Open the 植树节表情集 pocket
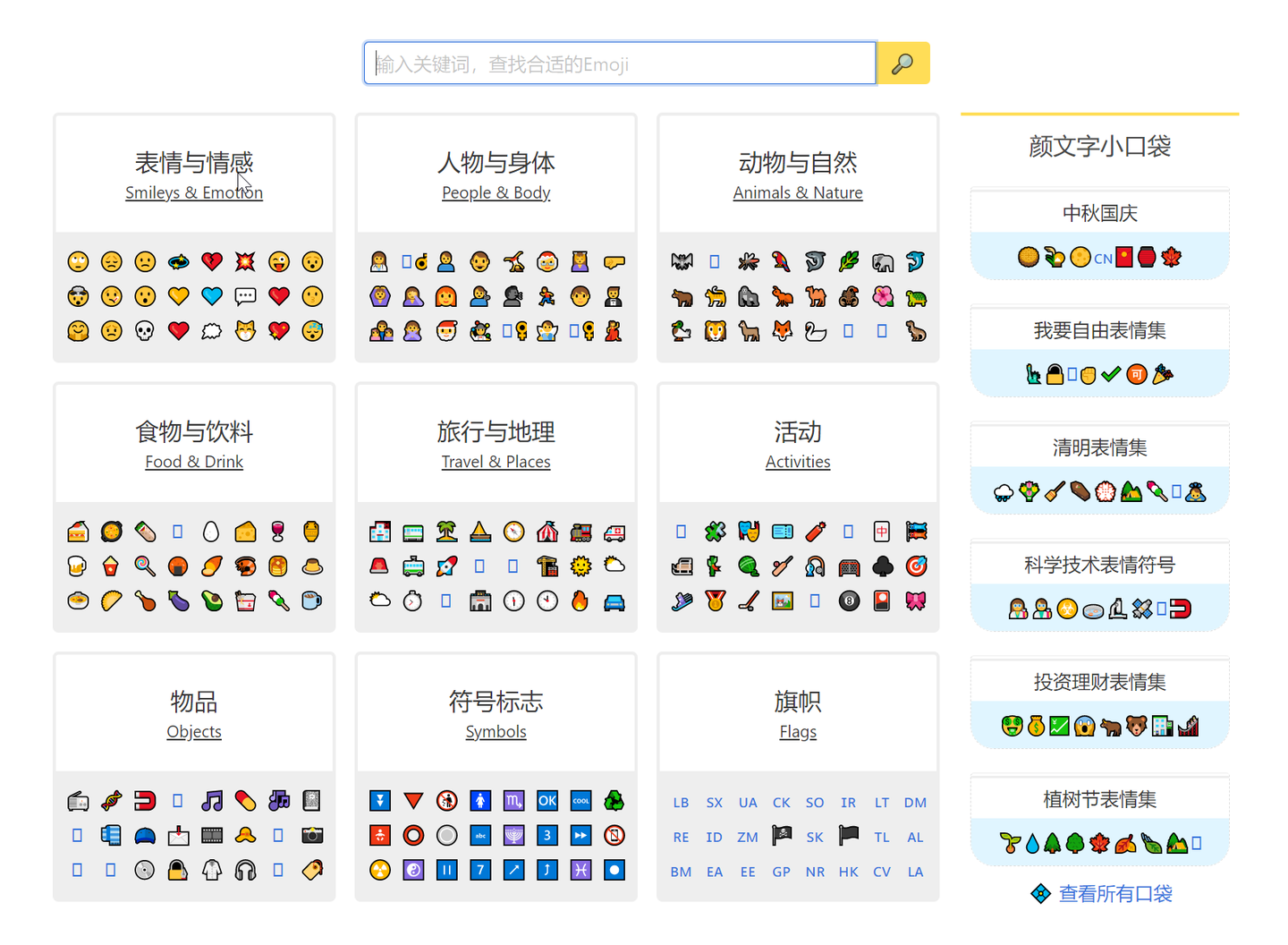 (1099, 798)
